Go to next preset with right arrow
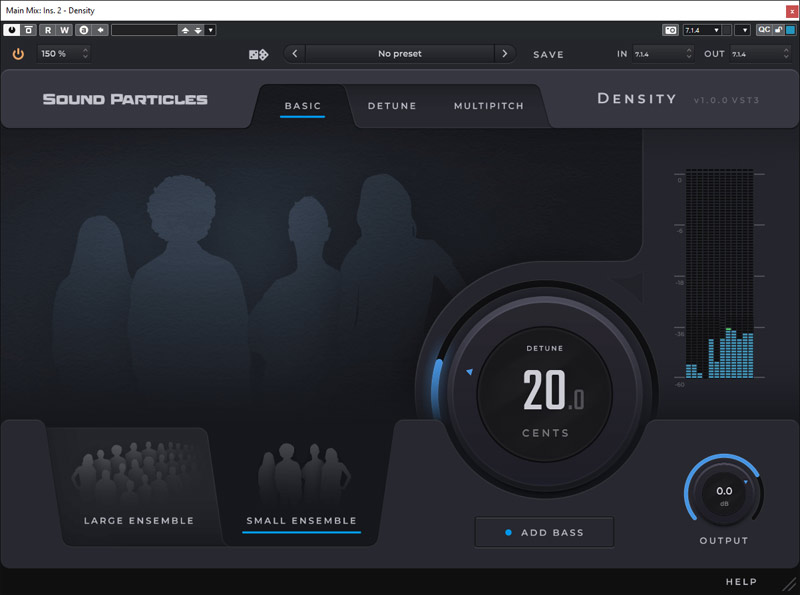Screen dimensions: 800x595 tap(504, 54)
